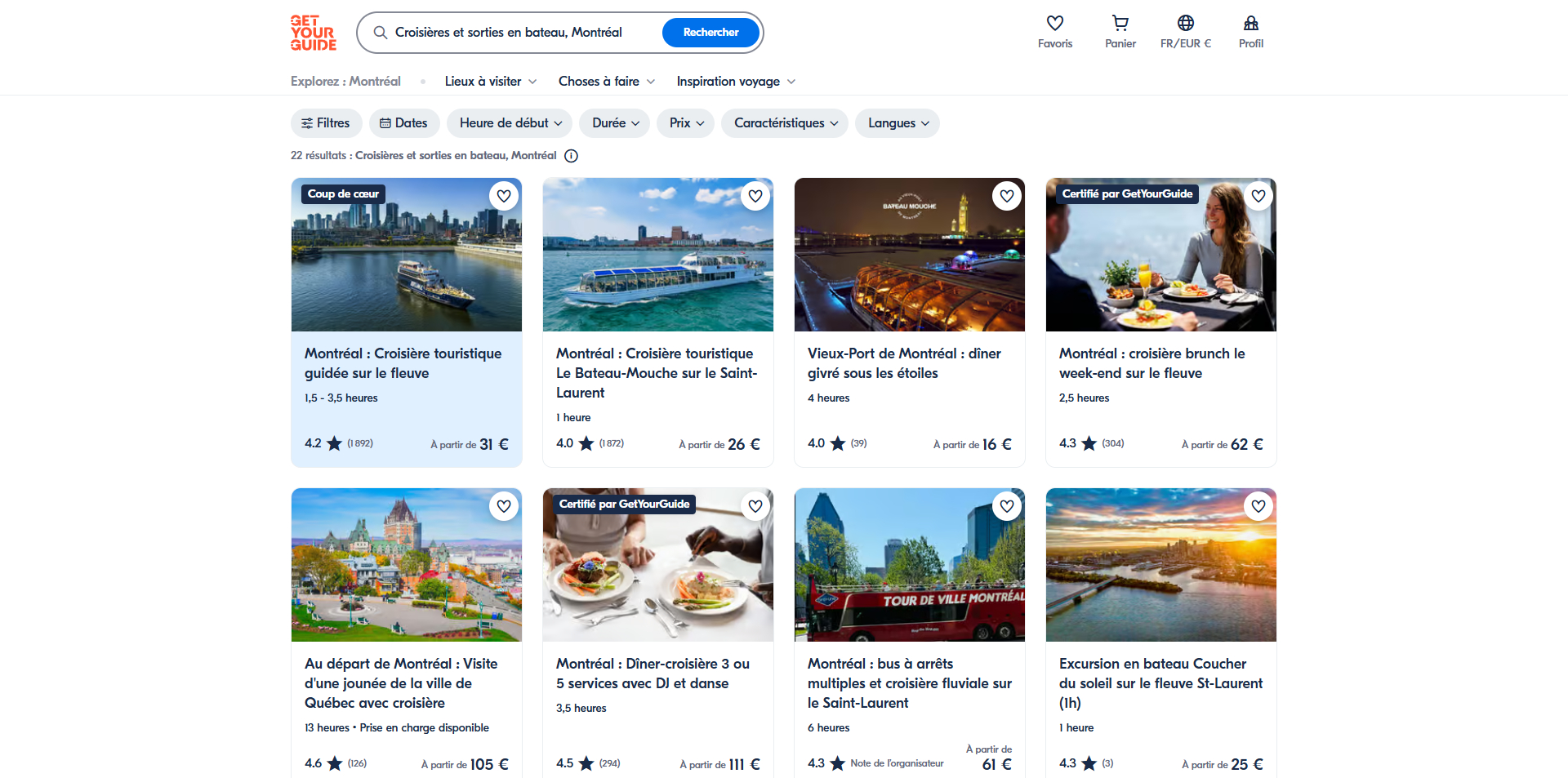Favorite the croisière brunch week-end card

click(1258, 196)
